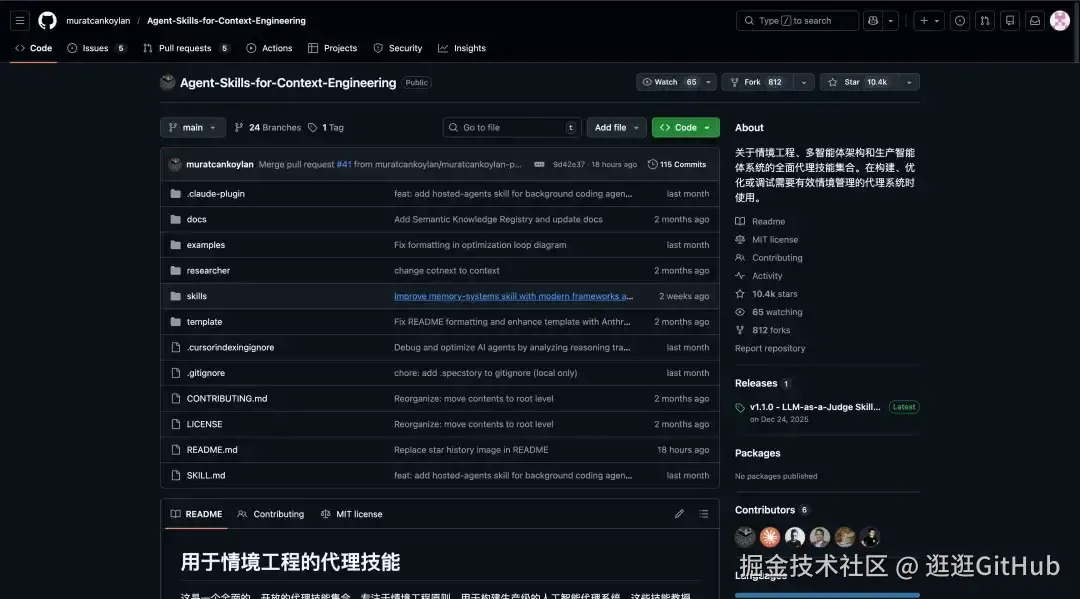
Task: Open the .cursorindexingignore file
Action: point(230,347)
